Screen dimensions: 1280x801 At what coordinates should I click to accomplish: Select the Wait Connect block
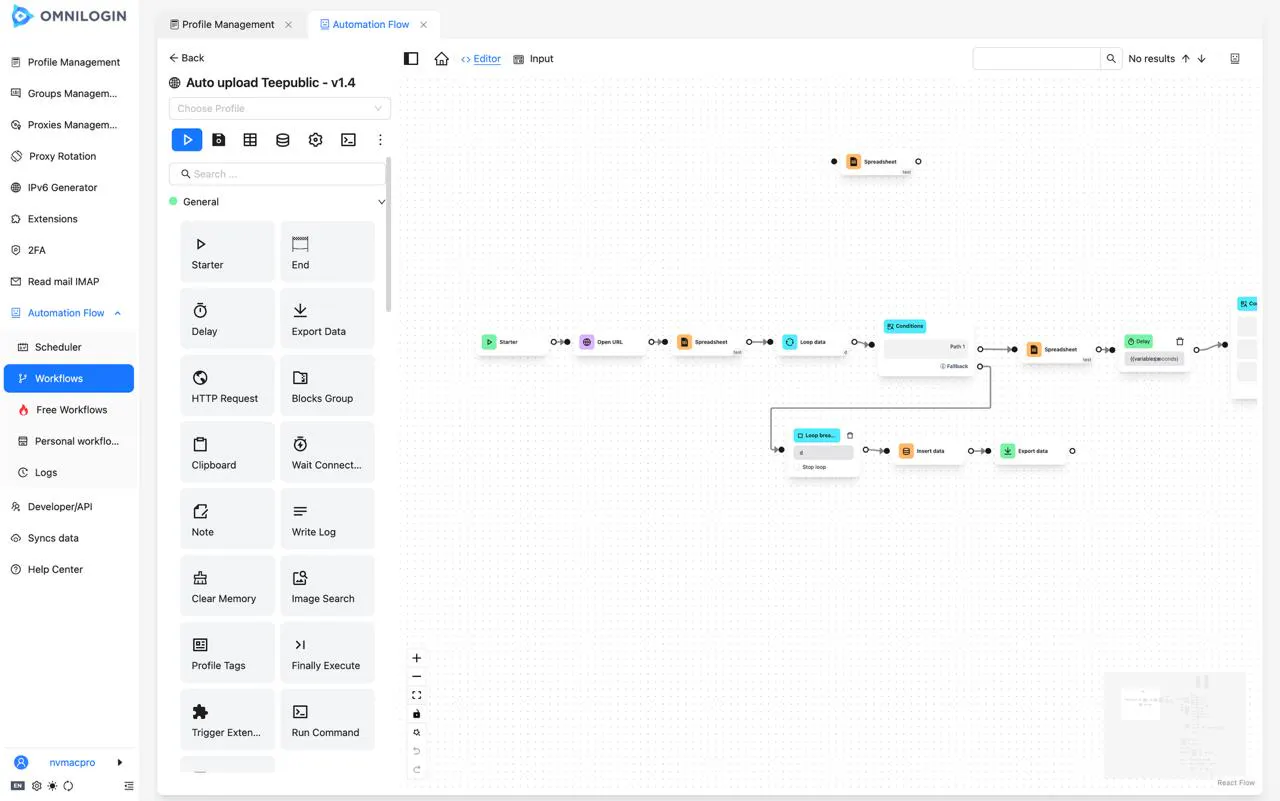coord(327,452)
